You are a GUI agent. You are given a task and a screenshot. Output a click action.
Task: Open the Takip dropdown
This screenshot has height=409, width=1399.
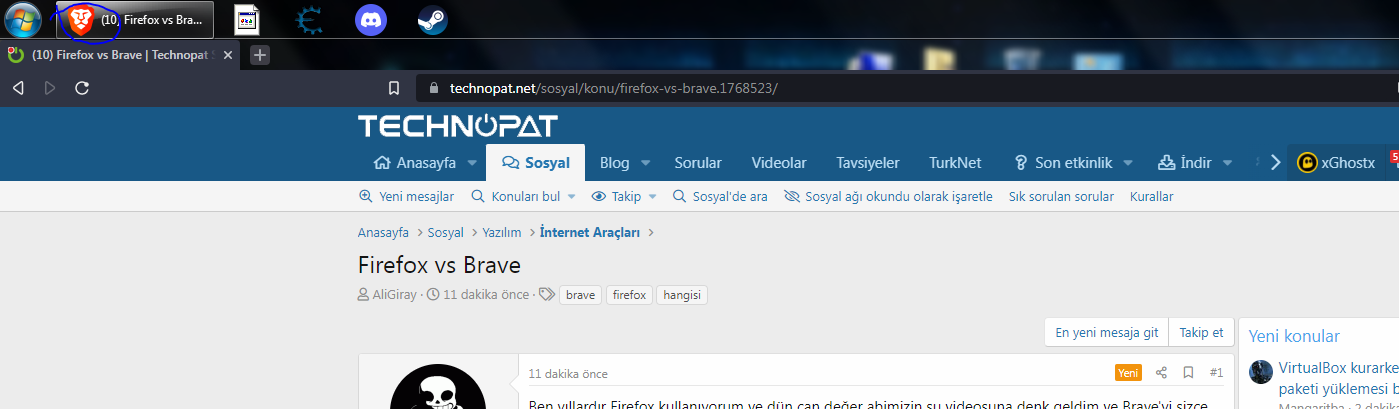pos(624,196)
